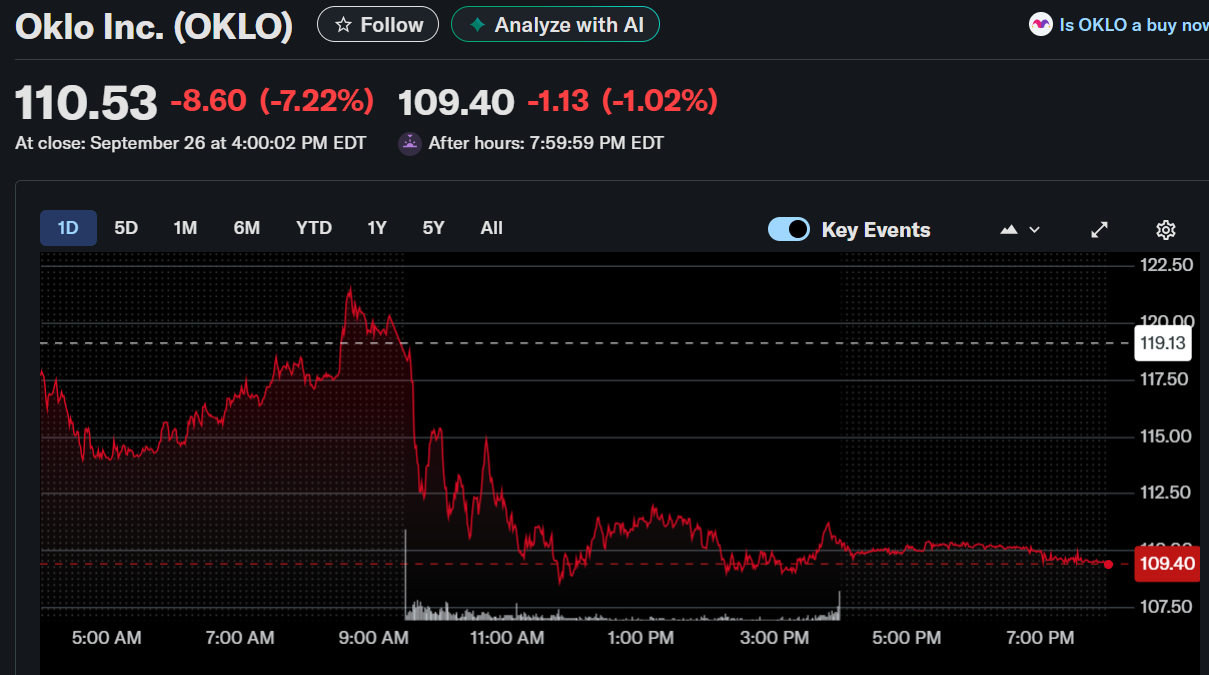The height and width of the screenshot is (675, 1209).
Task: Show the 6M chart range
Action: point(247,228)
